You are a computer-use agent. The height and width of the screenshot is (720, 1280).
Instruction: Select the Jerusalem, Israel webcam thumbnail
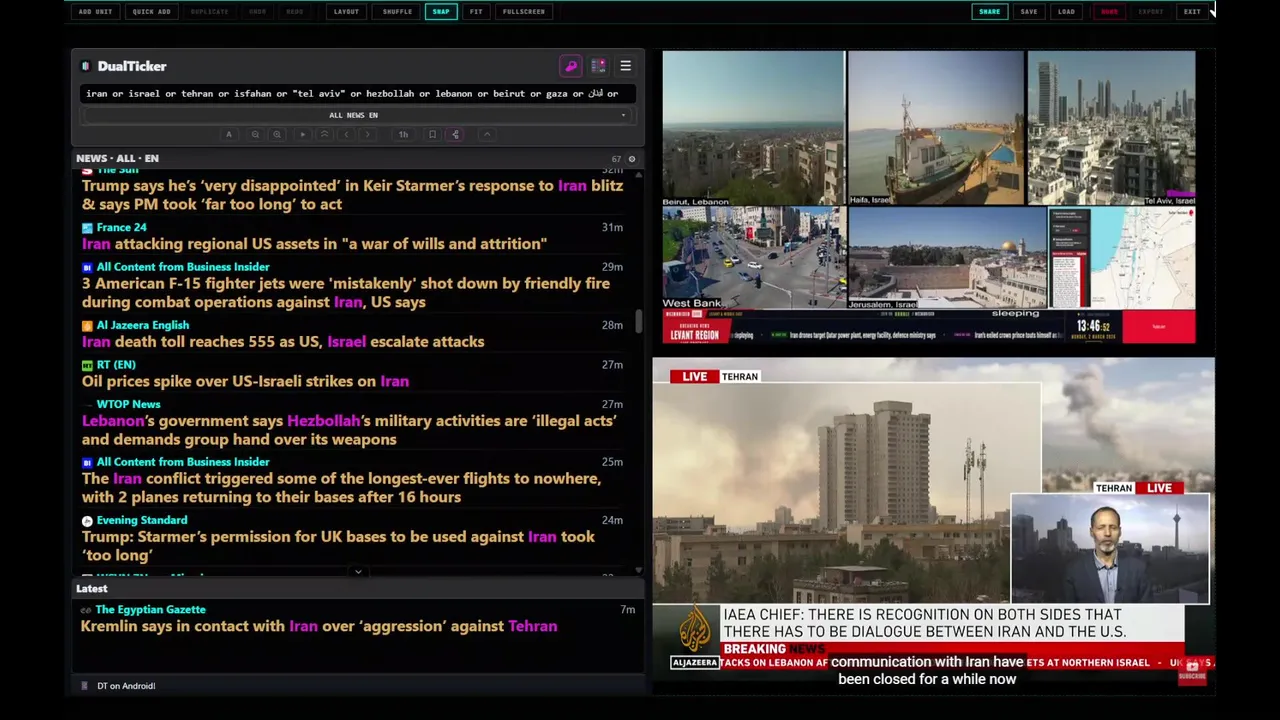point(947,259)
